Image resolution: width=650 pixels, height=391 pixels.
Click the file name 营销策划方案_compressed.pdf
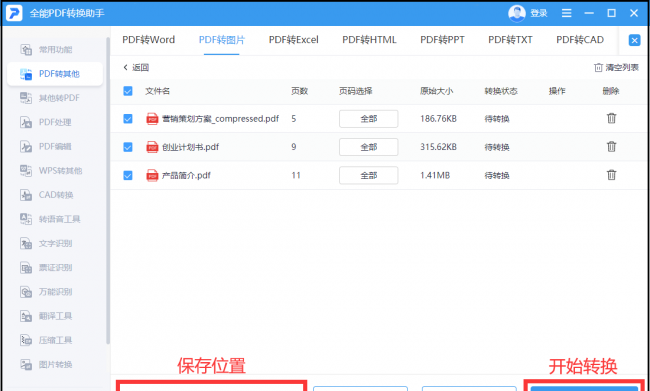[x=221, y=119]
